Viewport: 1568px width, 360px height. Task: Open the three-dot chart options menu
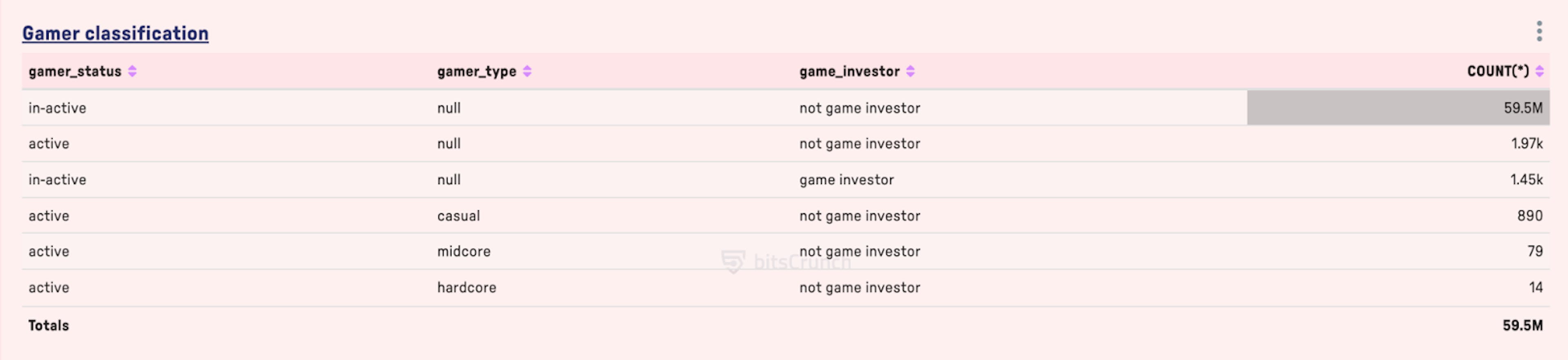[1539, 31]
